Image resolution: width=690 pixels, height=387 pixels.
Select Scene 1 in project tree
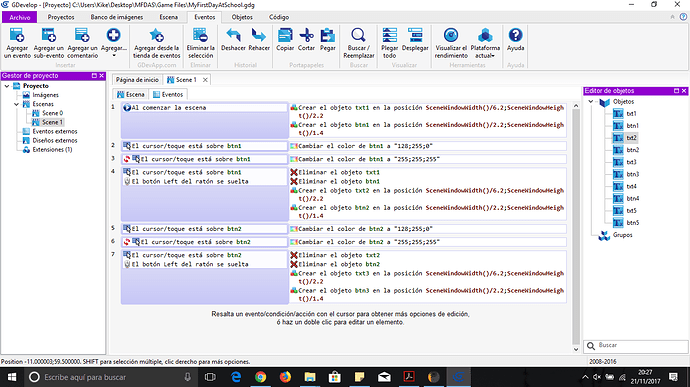coord(52,122)
